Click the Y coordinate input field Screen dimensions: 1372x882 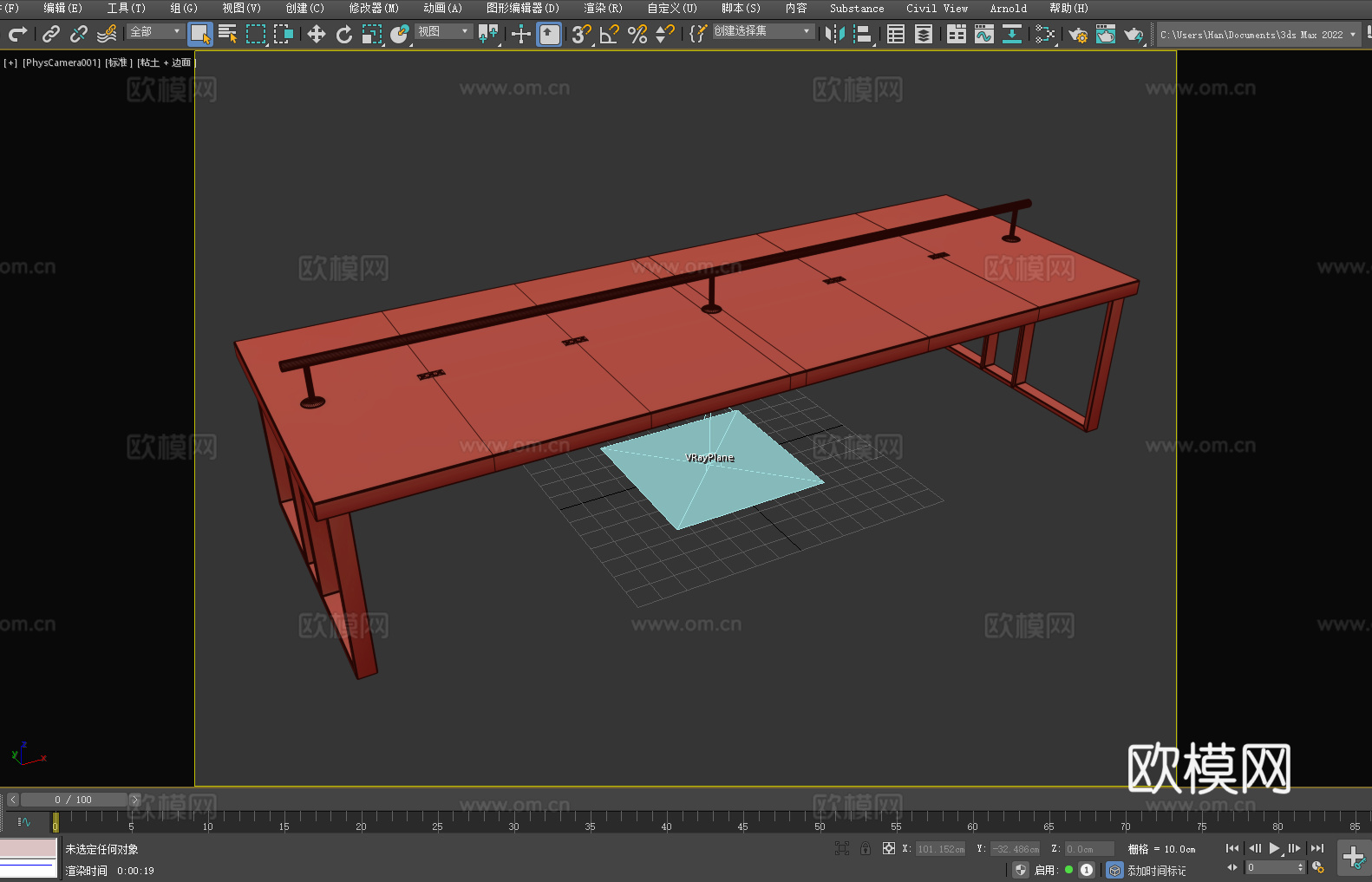1016,849
